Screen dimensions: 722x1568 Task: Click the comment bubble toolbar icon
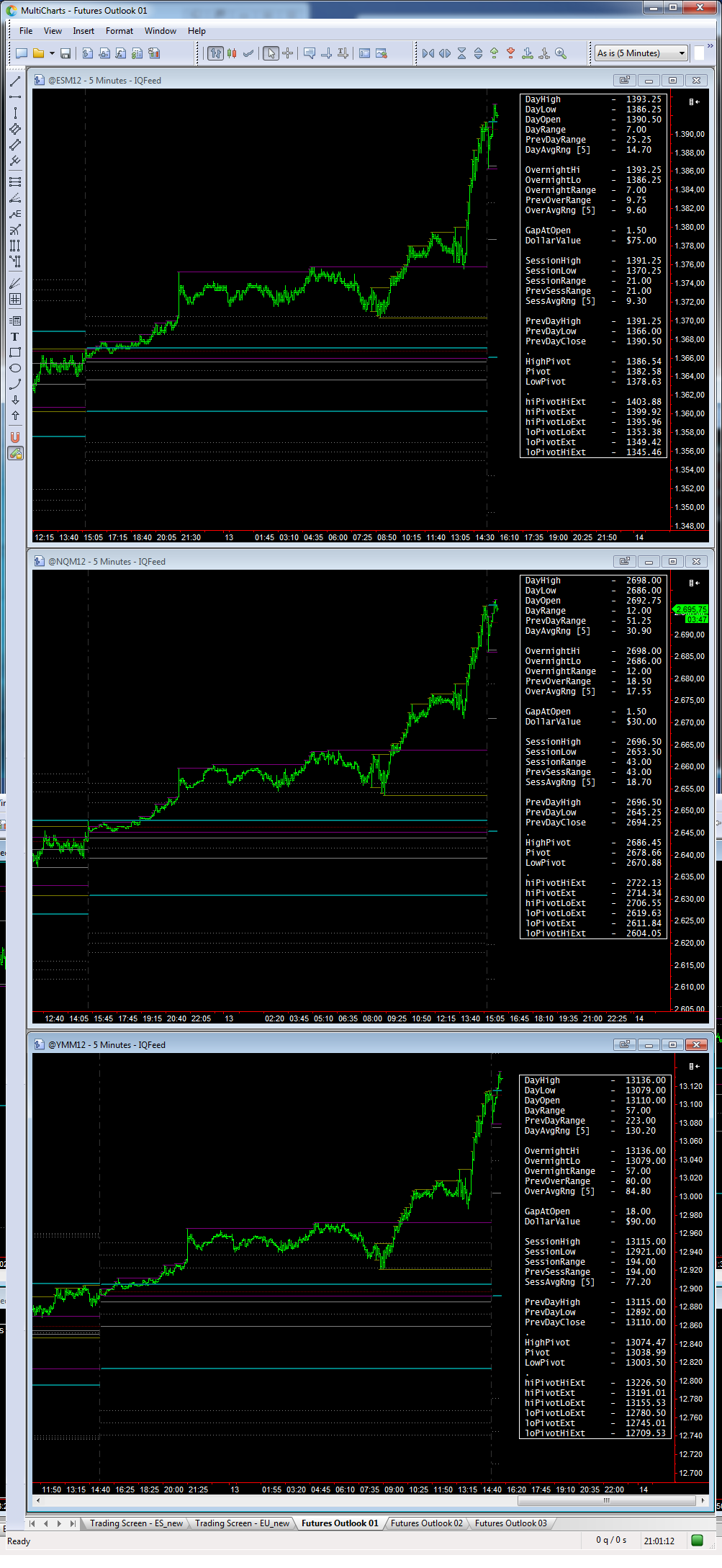click(310, 53)
